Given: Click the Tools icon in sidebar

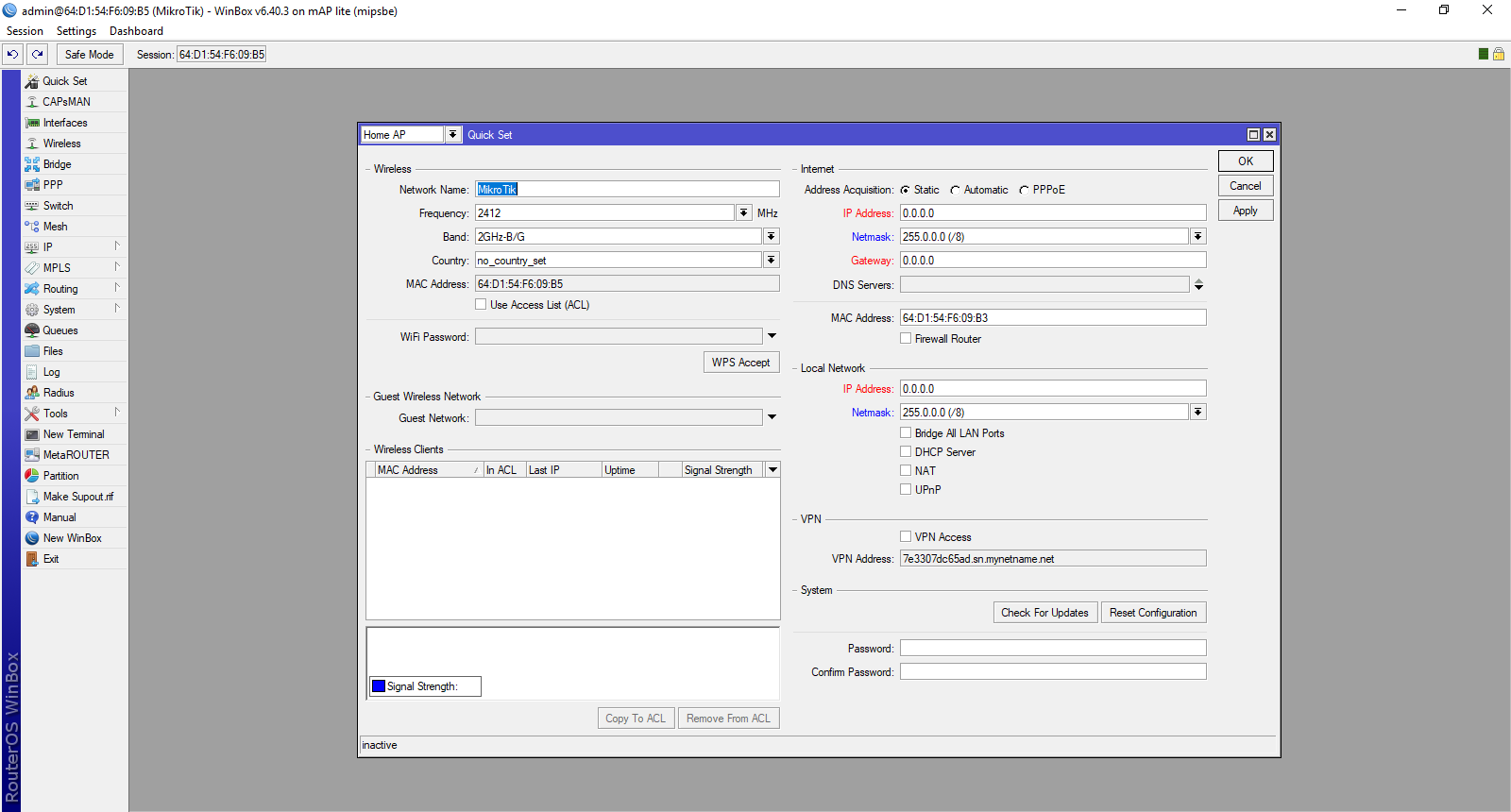Looking at the screenshot, I should point(32,414).
